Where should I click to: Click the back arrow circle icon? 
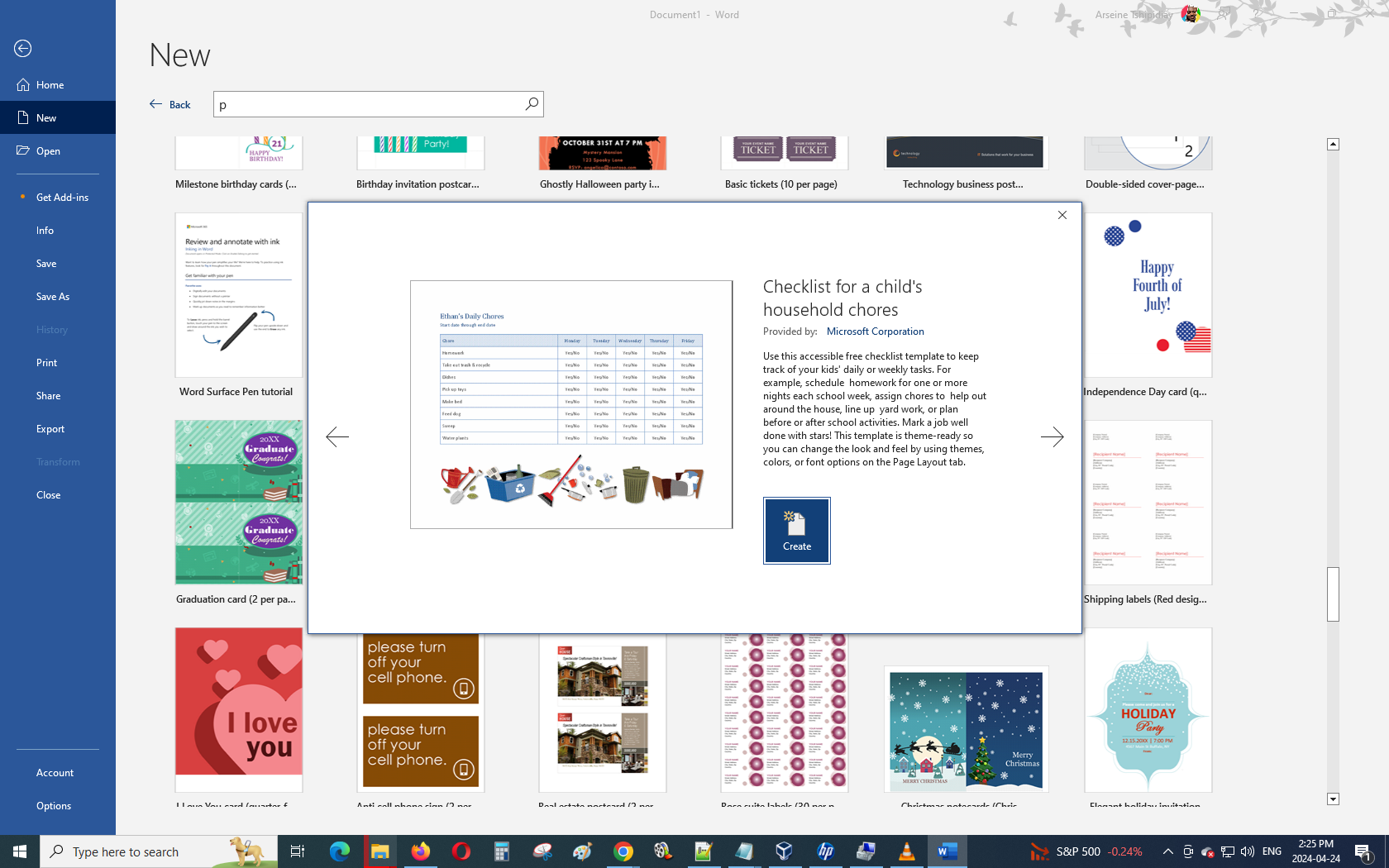[x=23, y=49]
